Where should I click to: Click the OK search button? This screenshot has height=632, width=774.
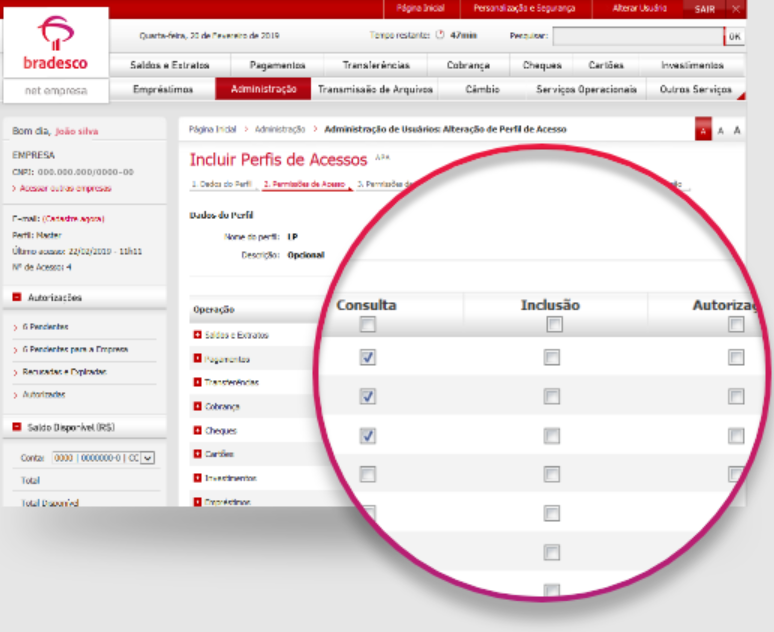[x=735, y=36]
